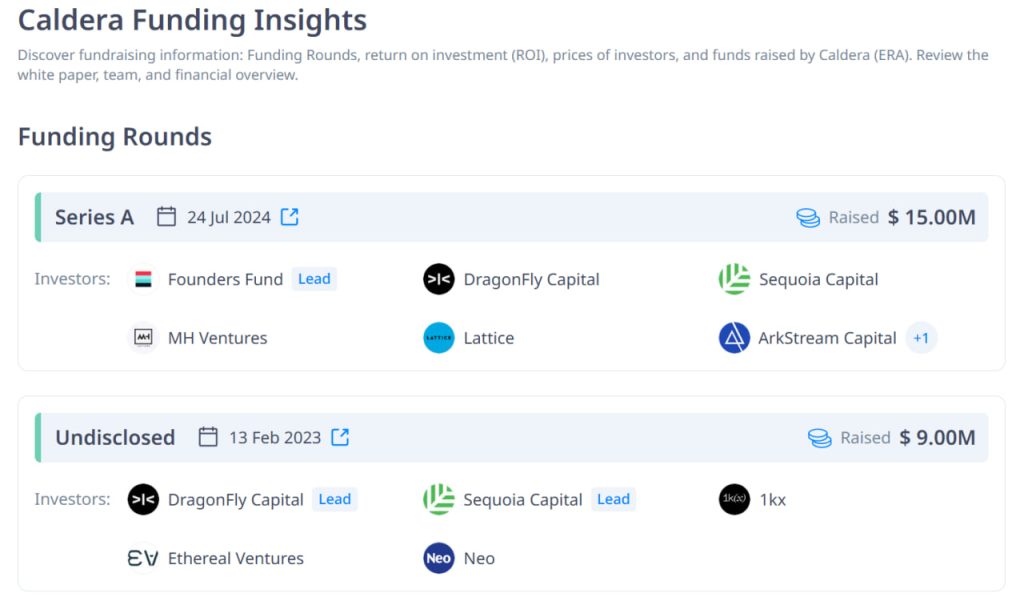Click Sequoia Capital logo in Series A

tap(734, 279)
